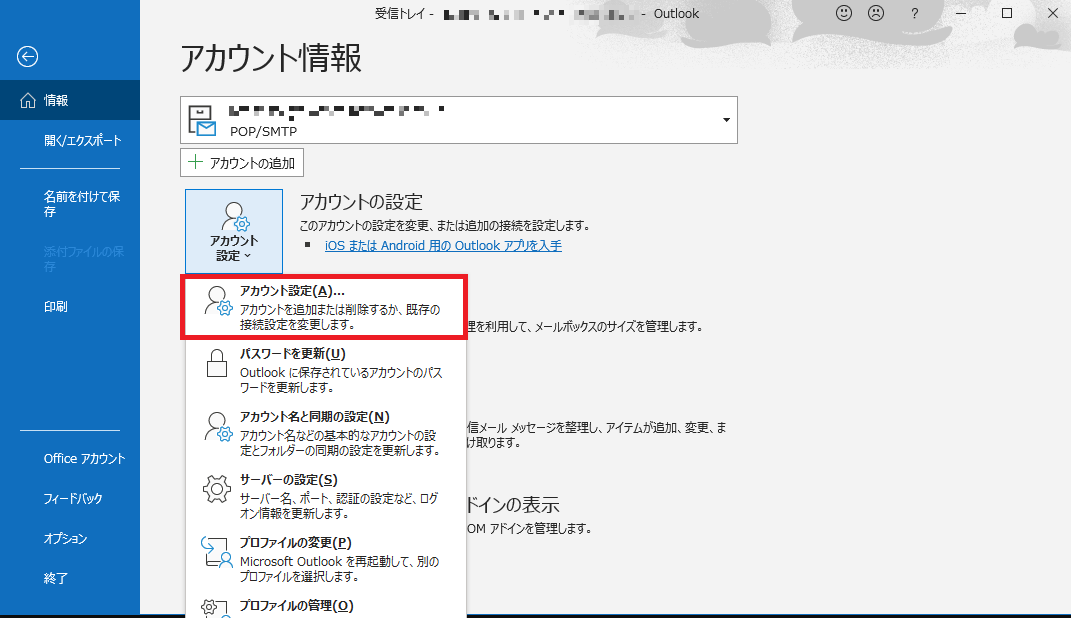
Task: Expand the POP/SMTP account selector dropdown
Action: 726,120
